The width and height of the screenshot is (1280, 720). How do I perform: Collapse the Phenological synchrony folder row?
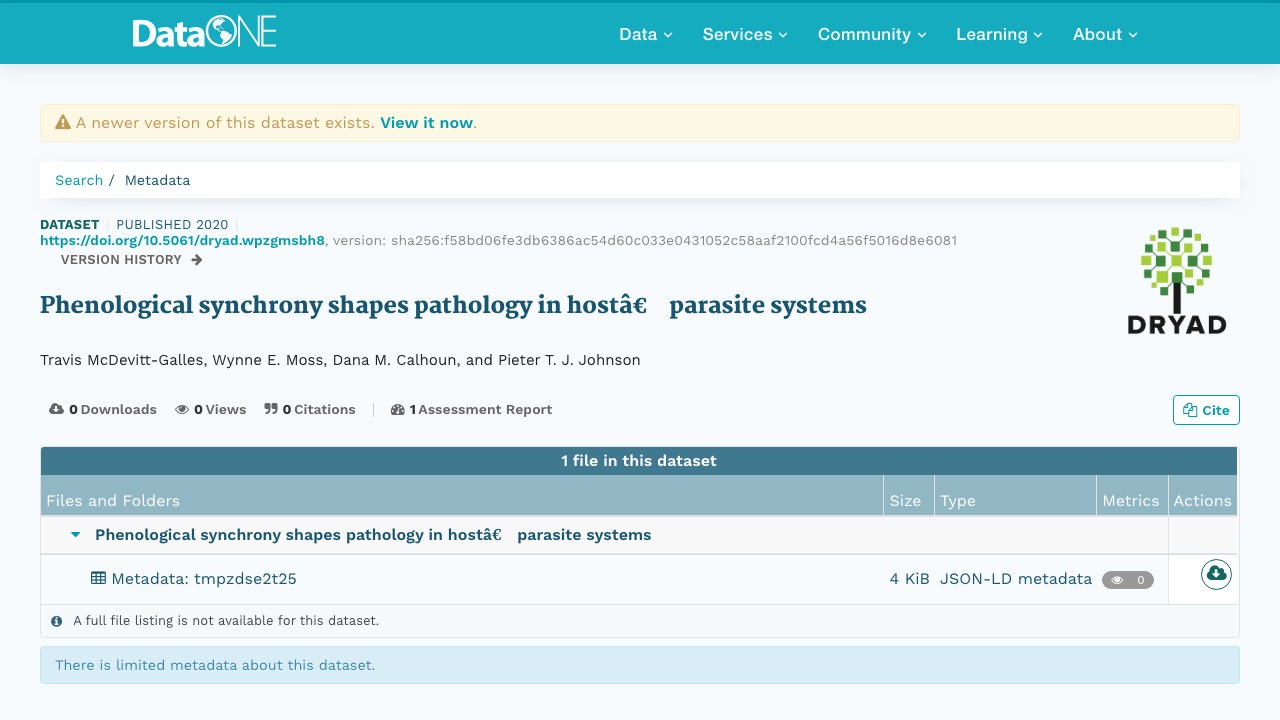pyautogui.click(x=75, y=535)
